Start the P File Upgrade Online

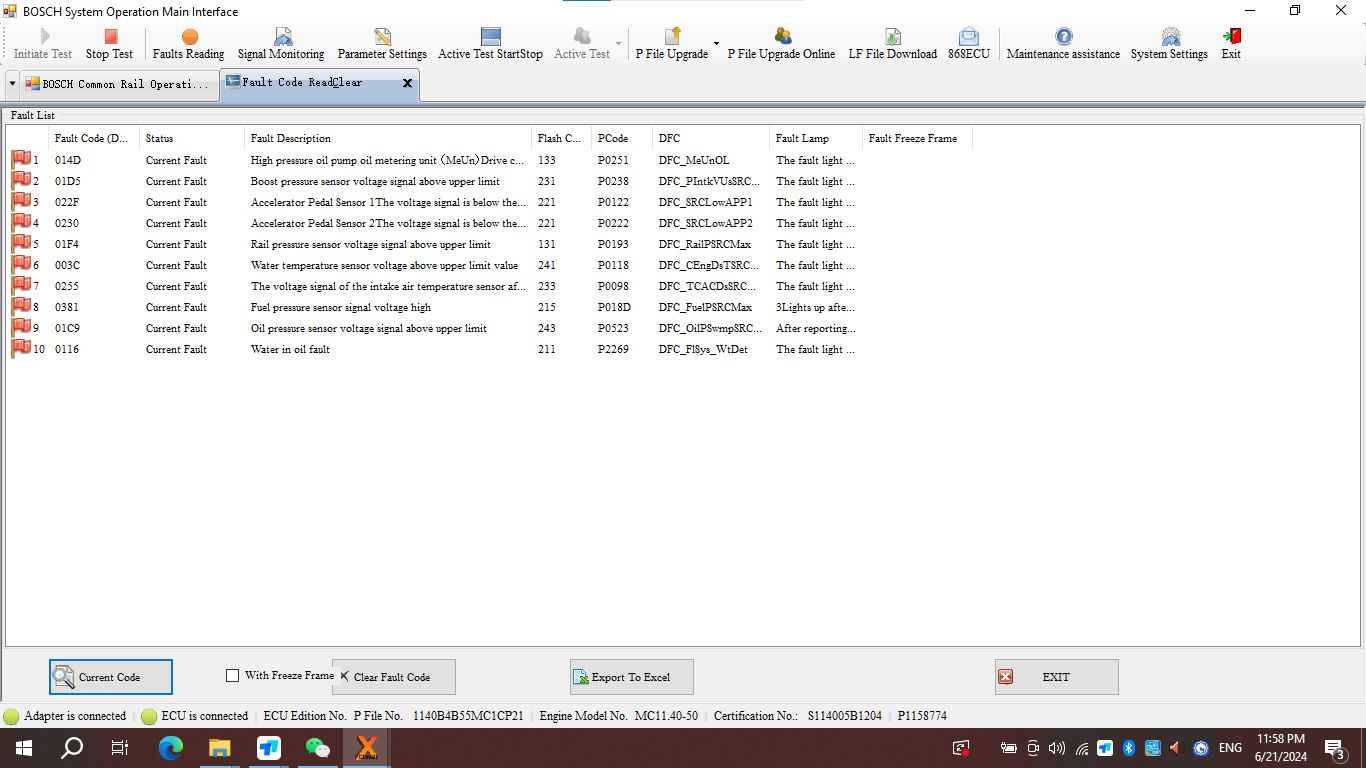pyautogui.click(x=781, y=44)
